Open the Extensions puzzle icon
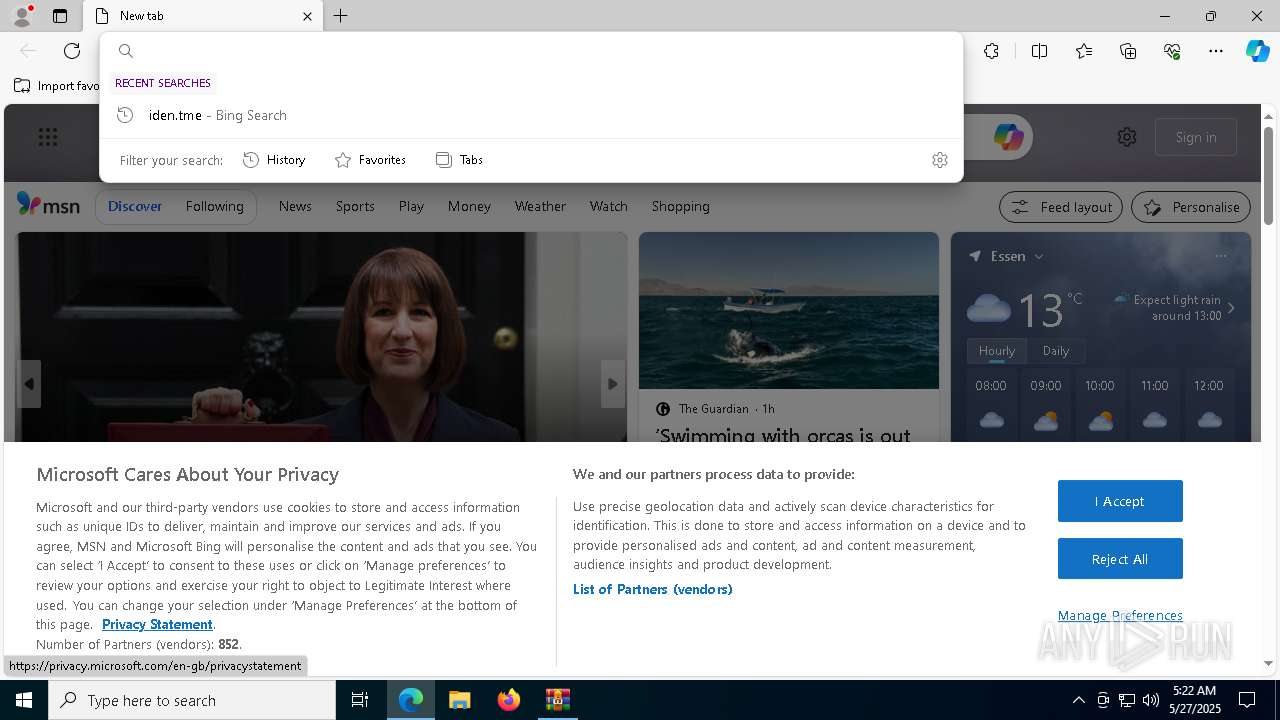 pos(991,51)
